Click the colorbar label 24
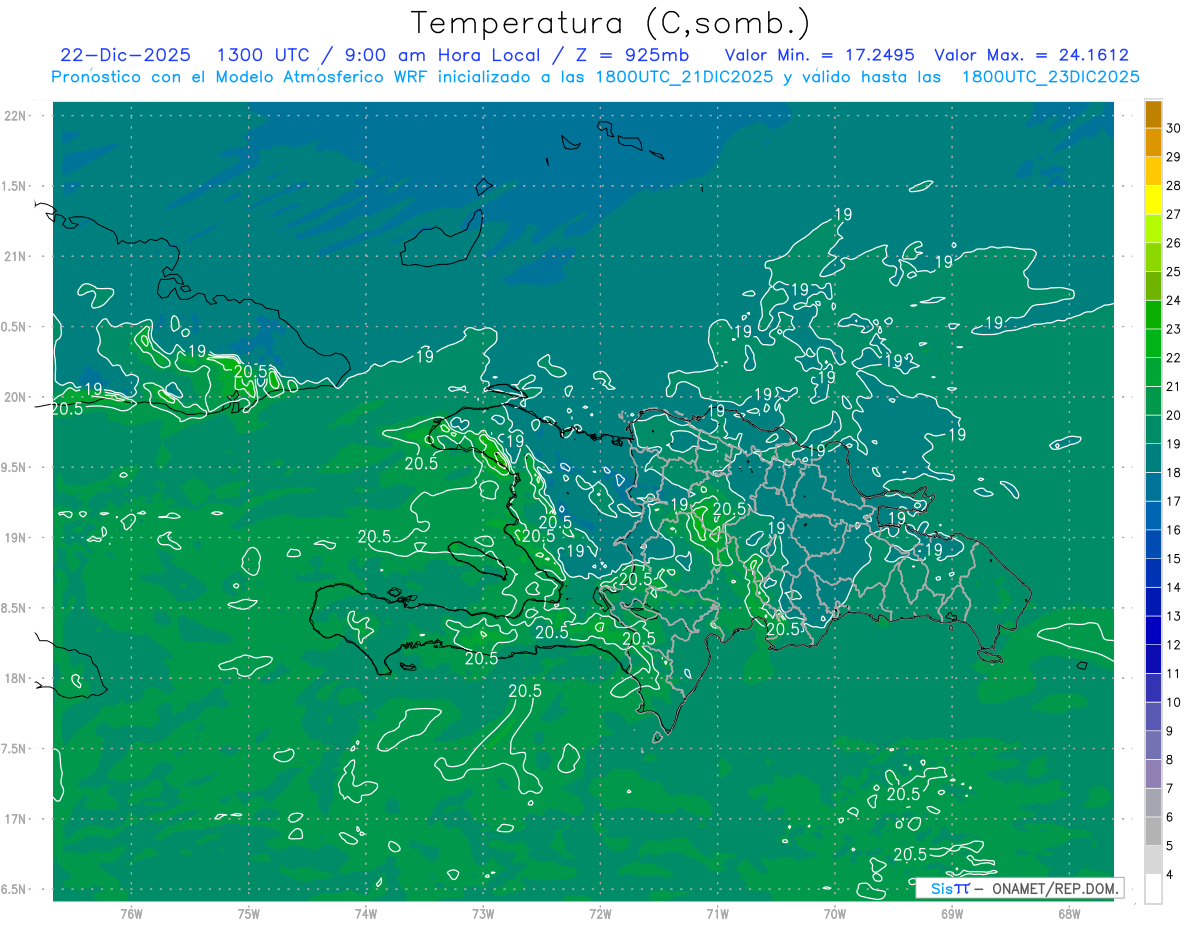This screenshot has width=1200, height=927. coord(1174,300)
